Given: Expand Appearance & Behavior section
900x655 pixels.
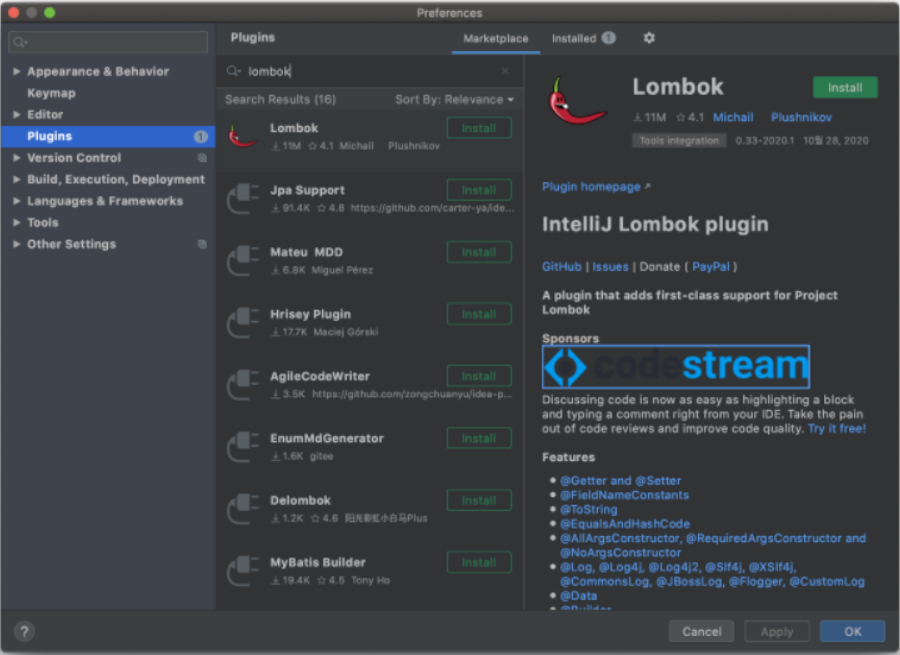Looking at the screenshot, I should [x=17, y=71].
